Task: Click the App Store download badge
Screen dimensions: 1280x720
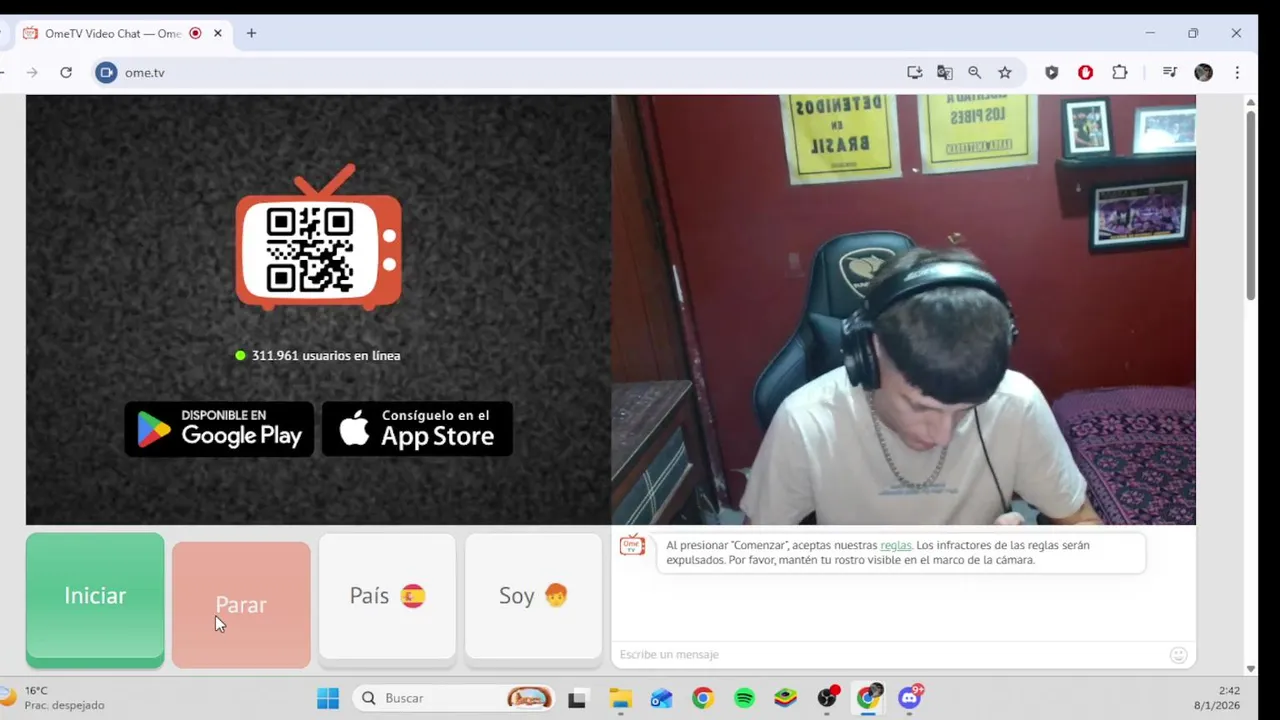Action: 417,429
